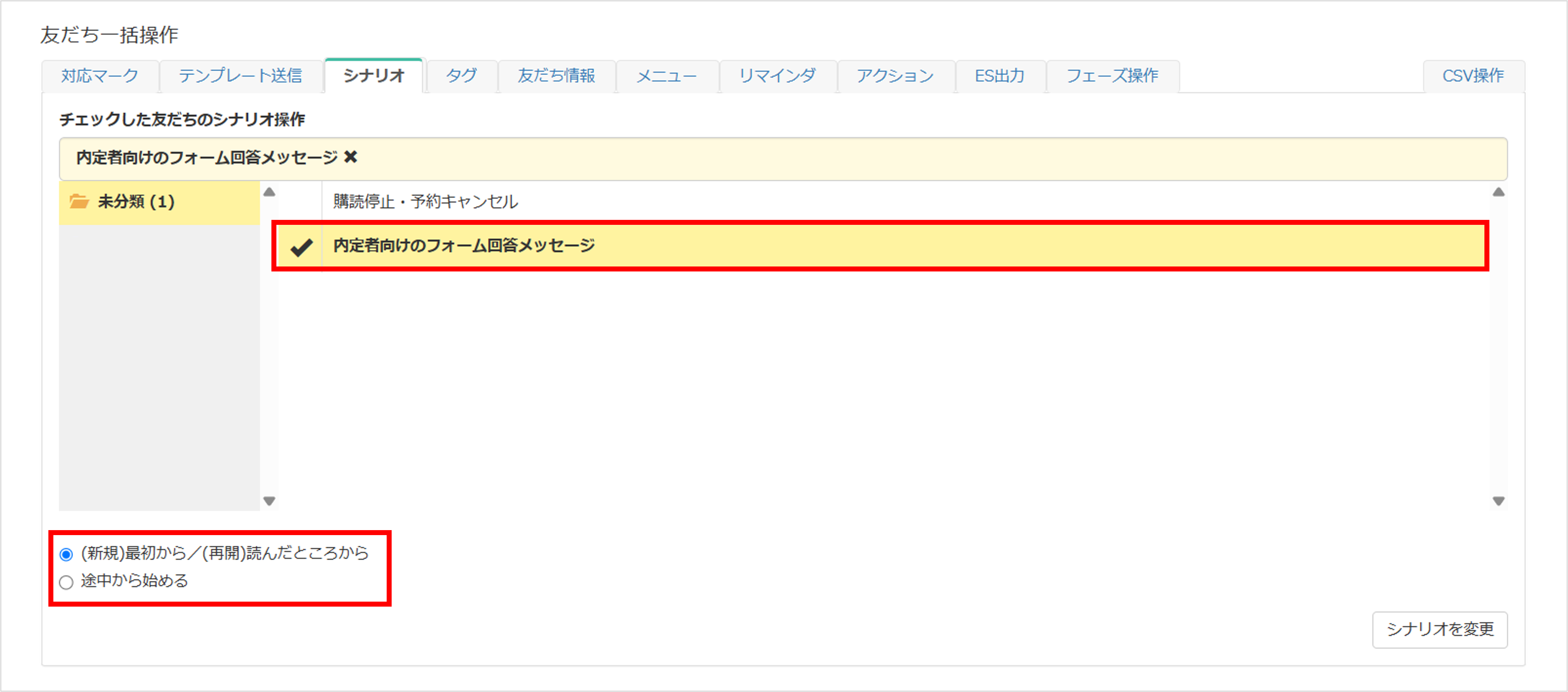Click scenario list scroll up arrow
1568x692 pixels.
pyautogui.click(x=1499, y=192)
